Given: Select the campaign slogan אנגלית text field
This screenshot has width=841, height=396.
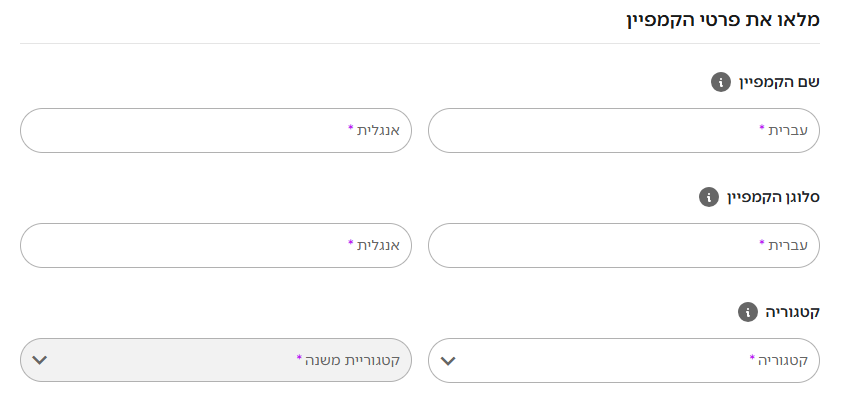Looking at the screenshot, I should pyautogui.click(x=216, y=245).
